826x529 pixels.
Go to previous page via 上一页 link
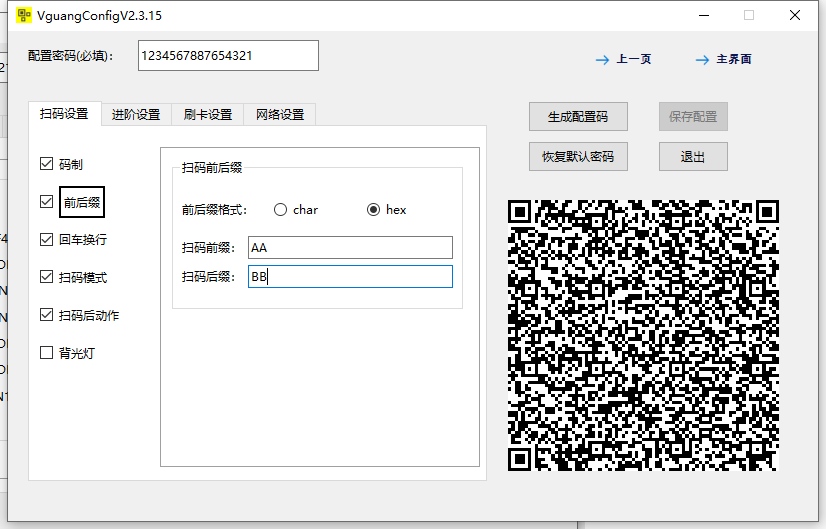coord(634,59)
